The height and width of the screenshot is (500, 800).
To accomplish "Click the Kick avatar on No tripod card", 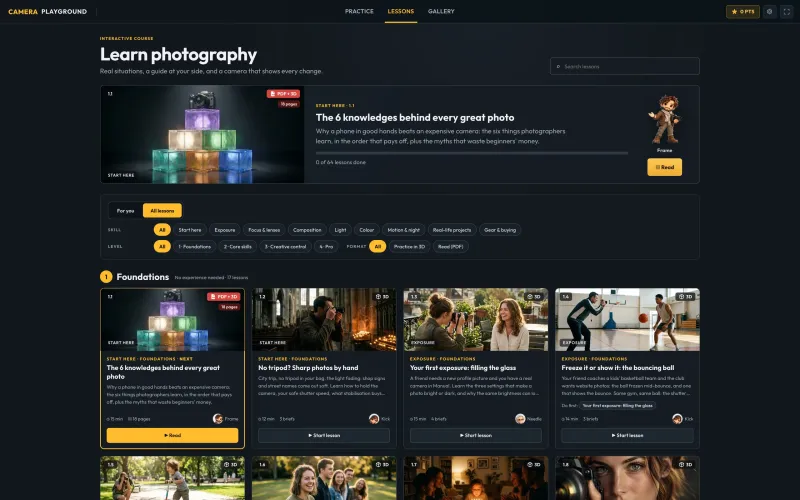I will [374, 419].
